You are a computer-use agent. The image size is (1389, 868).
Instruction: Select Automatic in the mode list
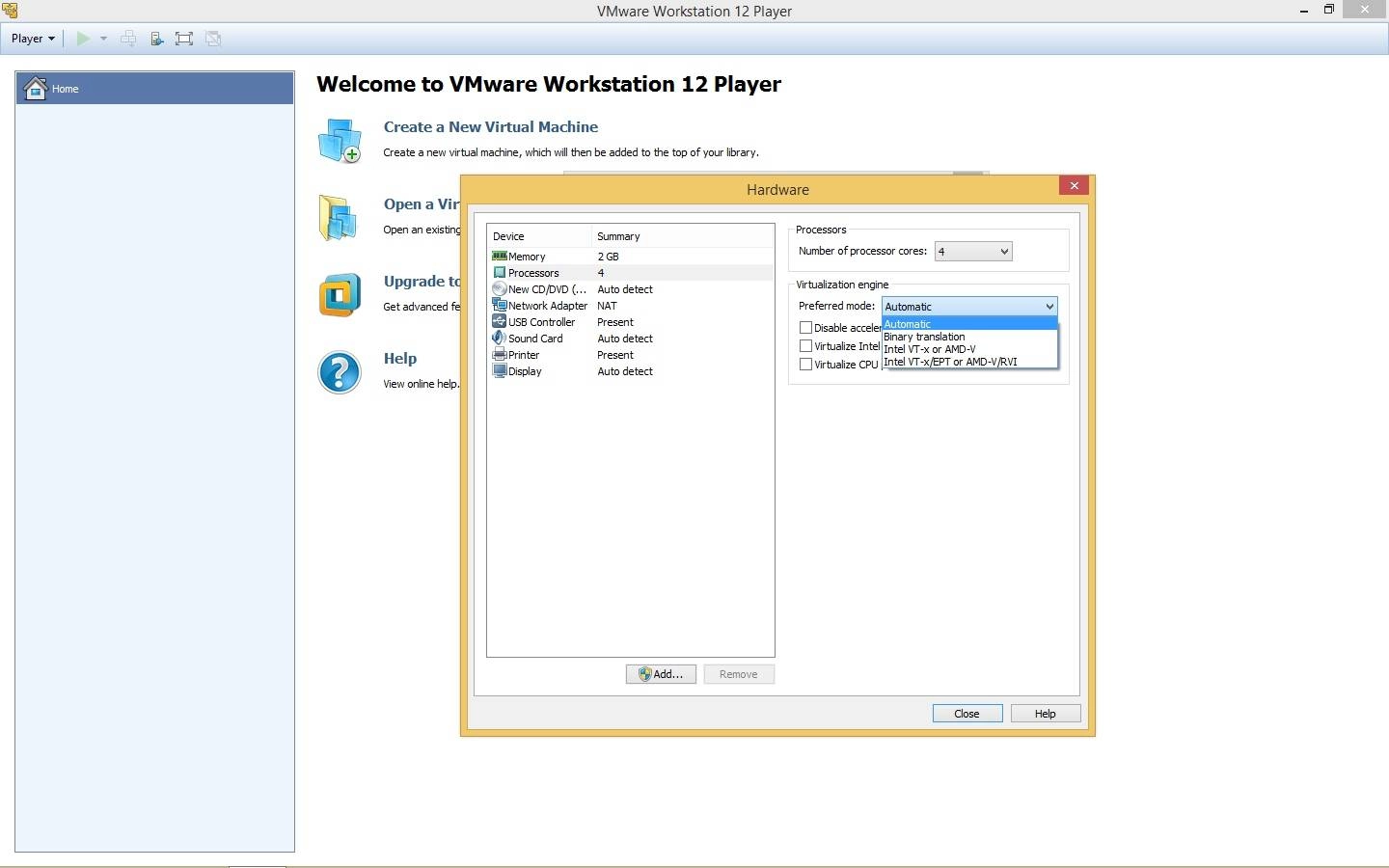pyautogui.click(x=969, y=324)
